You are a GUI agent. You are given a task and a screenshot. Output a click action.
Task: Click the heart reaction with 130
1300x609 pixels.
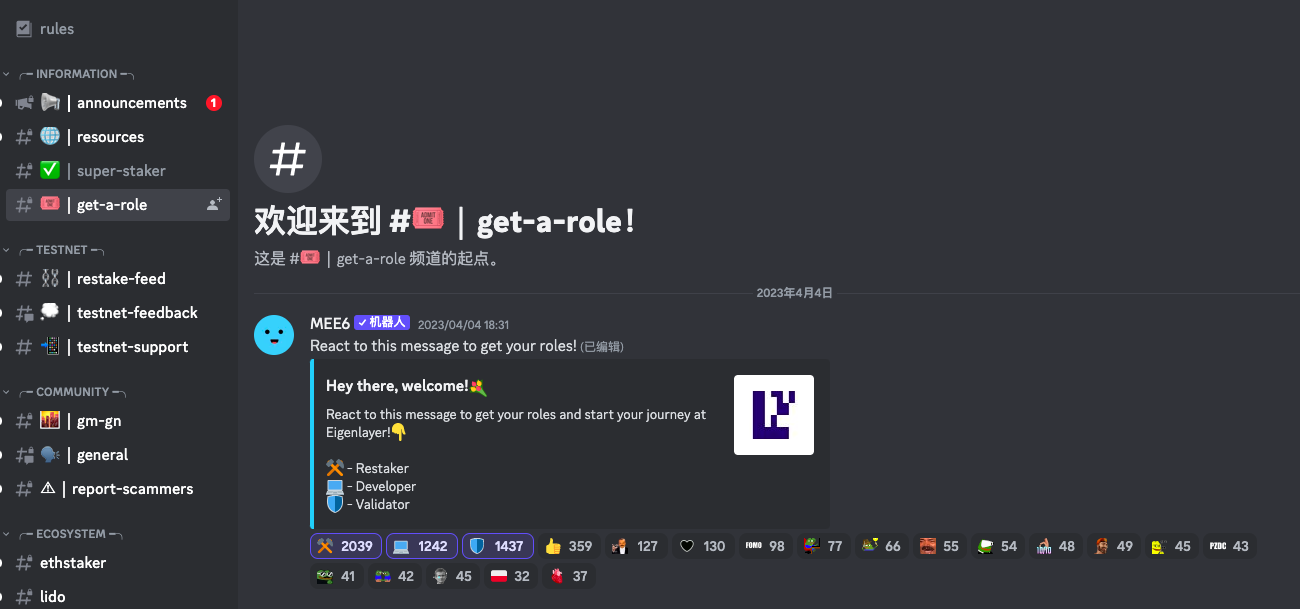coord(702,546)
